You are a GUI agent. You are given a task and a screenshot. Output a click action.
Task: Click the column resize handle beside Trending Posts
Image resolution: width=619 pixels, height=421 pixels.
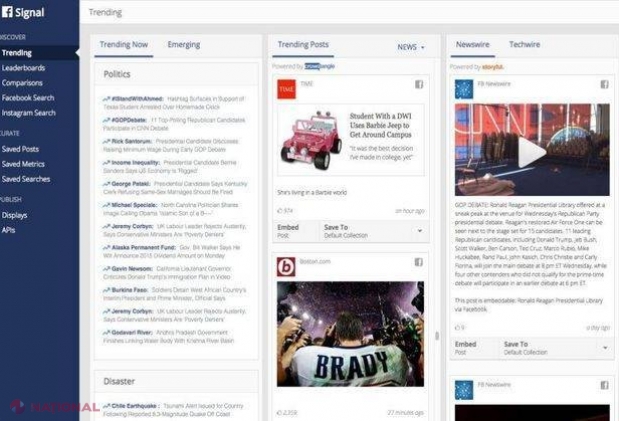point(437,336)
